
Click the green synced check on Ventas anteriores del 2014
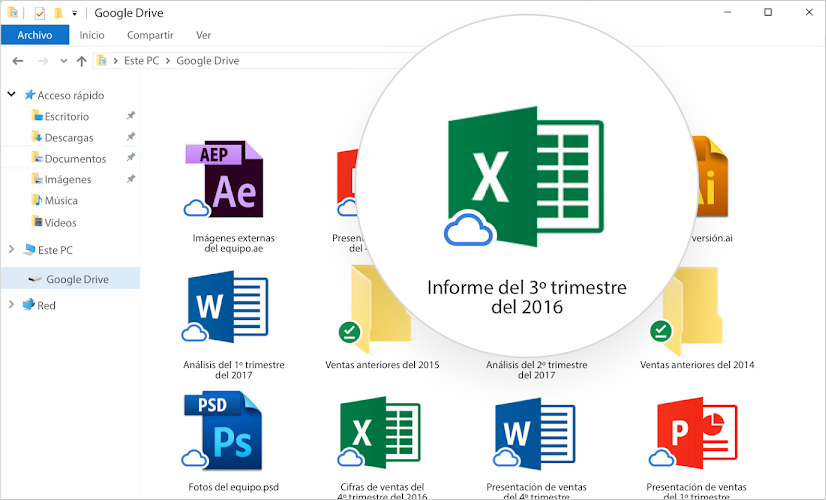click(661, 331)
